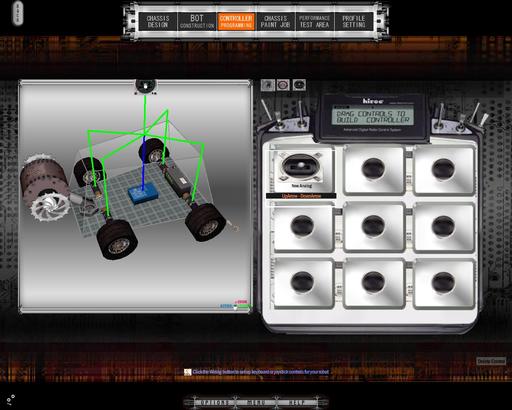512x410 pixels.
Task: Click the analog control's name label bar
Action: pyautogui.click(x=301, y=196)
